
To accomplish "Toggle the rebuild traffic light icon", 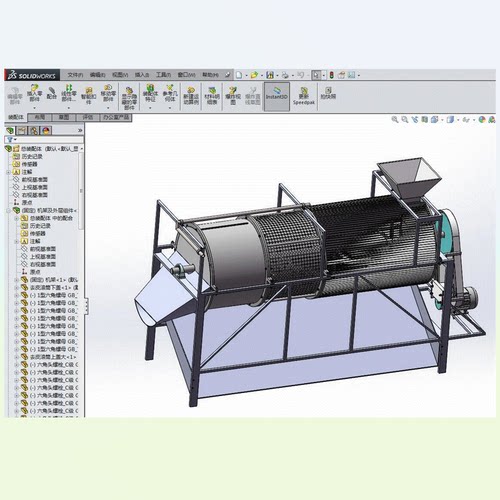I will (x=331, y=75).
